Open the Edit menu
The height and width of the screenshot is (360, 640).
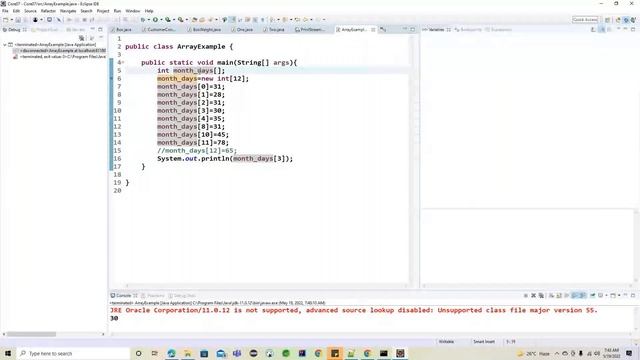click(16, 11)
